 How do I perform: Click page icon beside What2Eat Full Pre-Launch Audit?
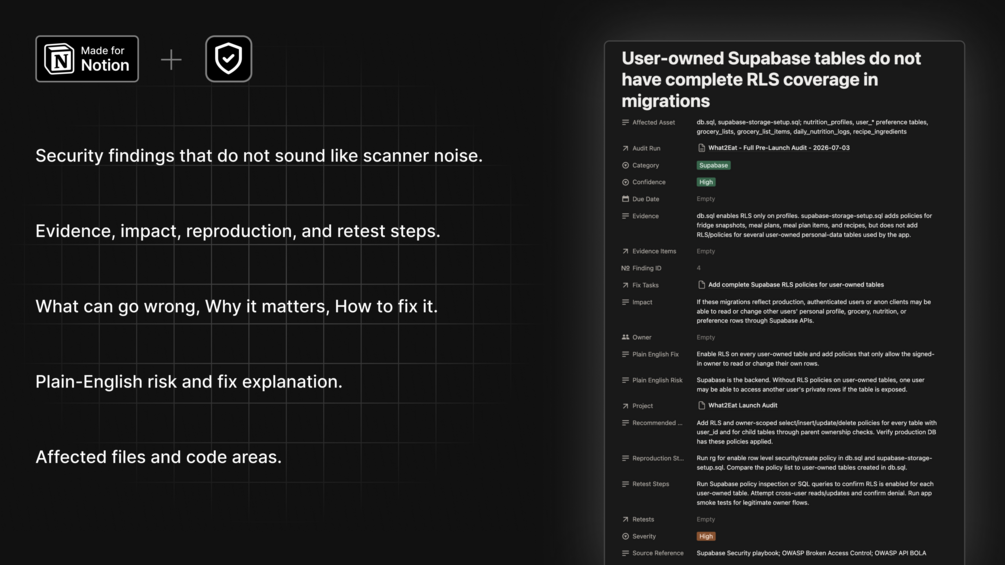point(701,147)
